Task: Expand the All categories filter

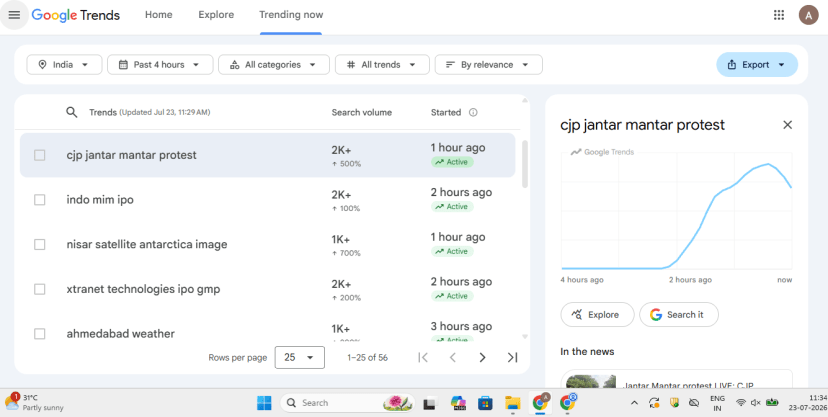Action: click(274, 64)
